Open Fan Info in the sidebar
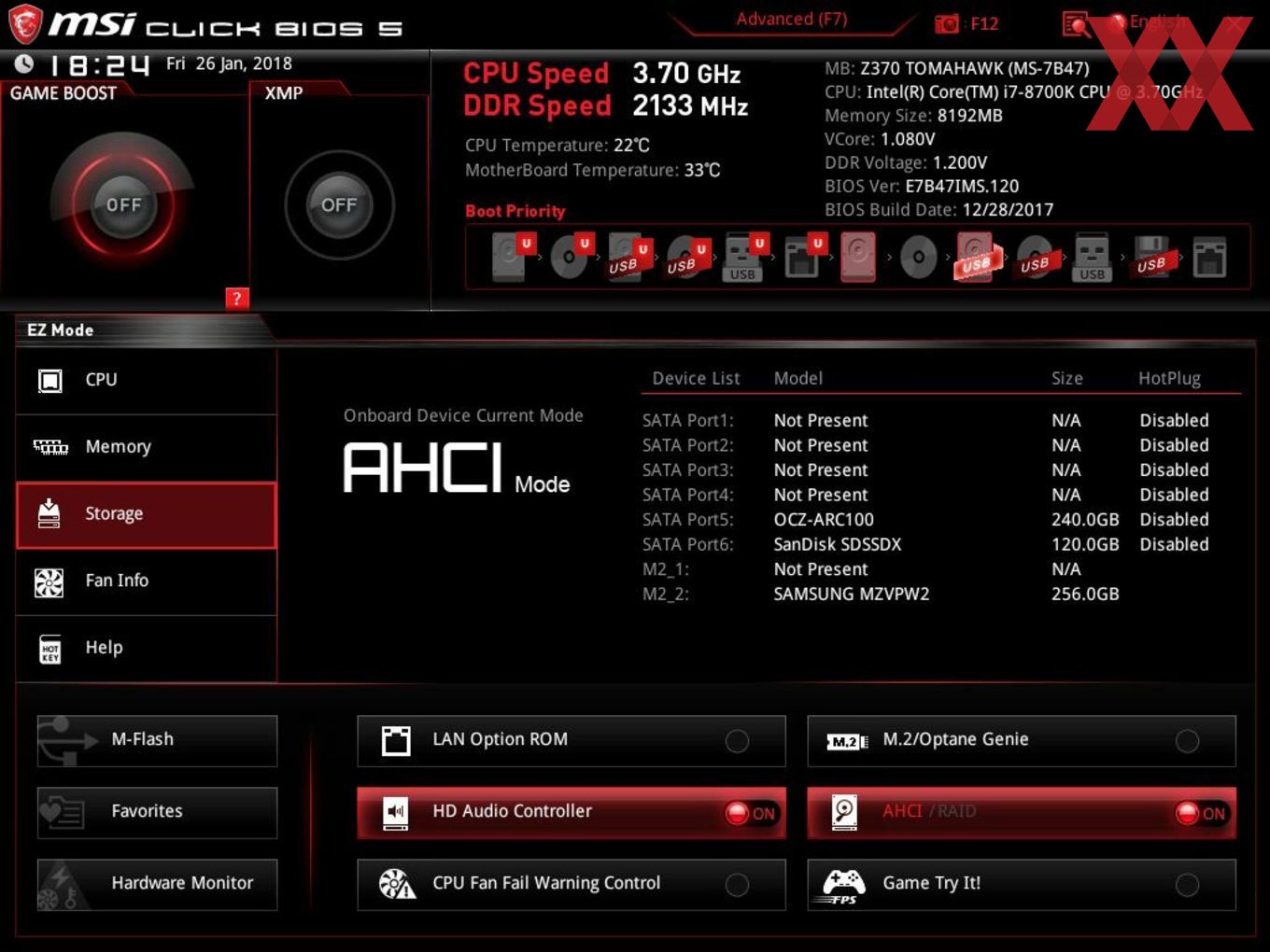Screen dimensions: 1270x952 click(147, 581)
